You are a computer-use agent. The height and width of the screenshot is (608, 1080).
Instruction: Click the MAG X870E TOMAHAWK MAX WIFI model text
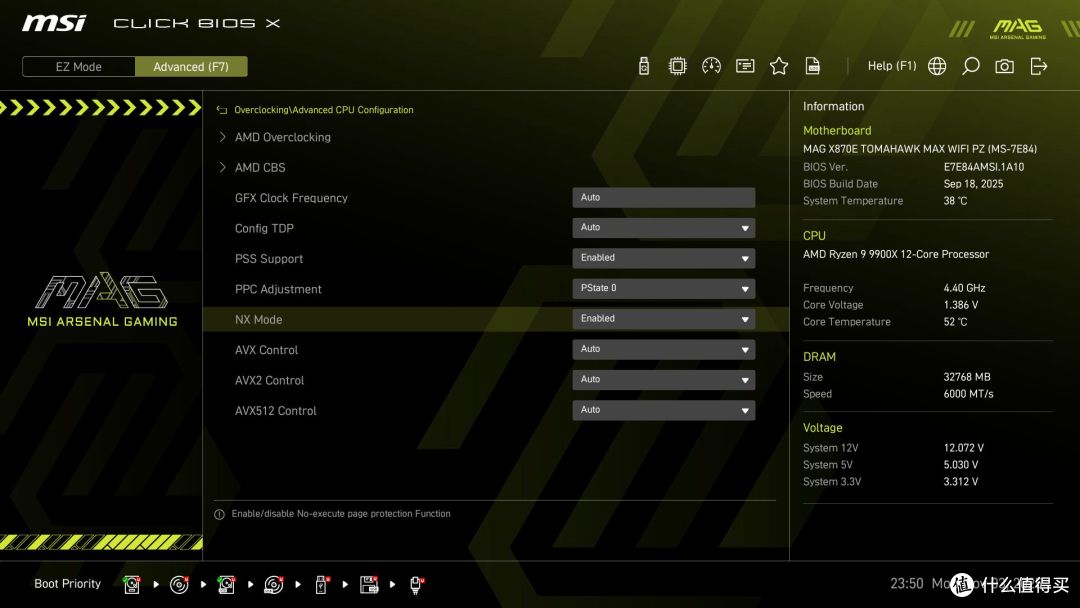click(x=920, y=149)
